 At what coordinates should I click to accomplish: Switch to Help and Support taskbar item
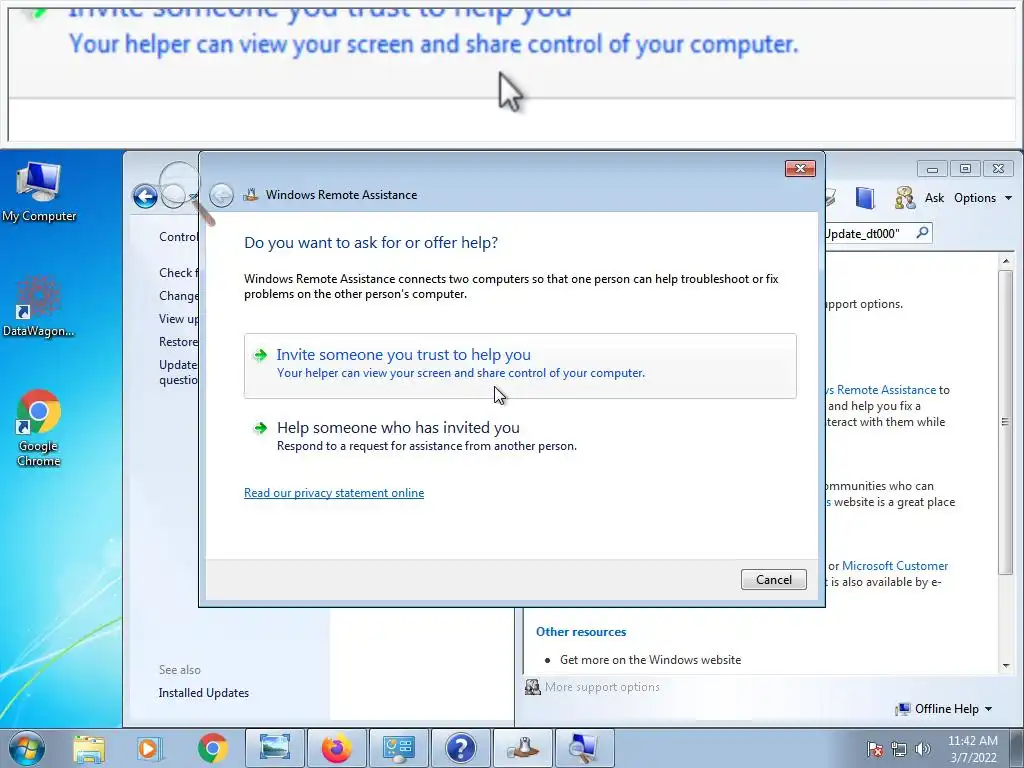pos(460,748)
